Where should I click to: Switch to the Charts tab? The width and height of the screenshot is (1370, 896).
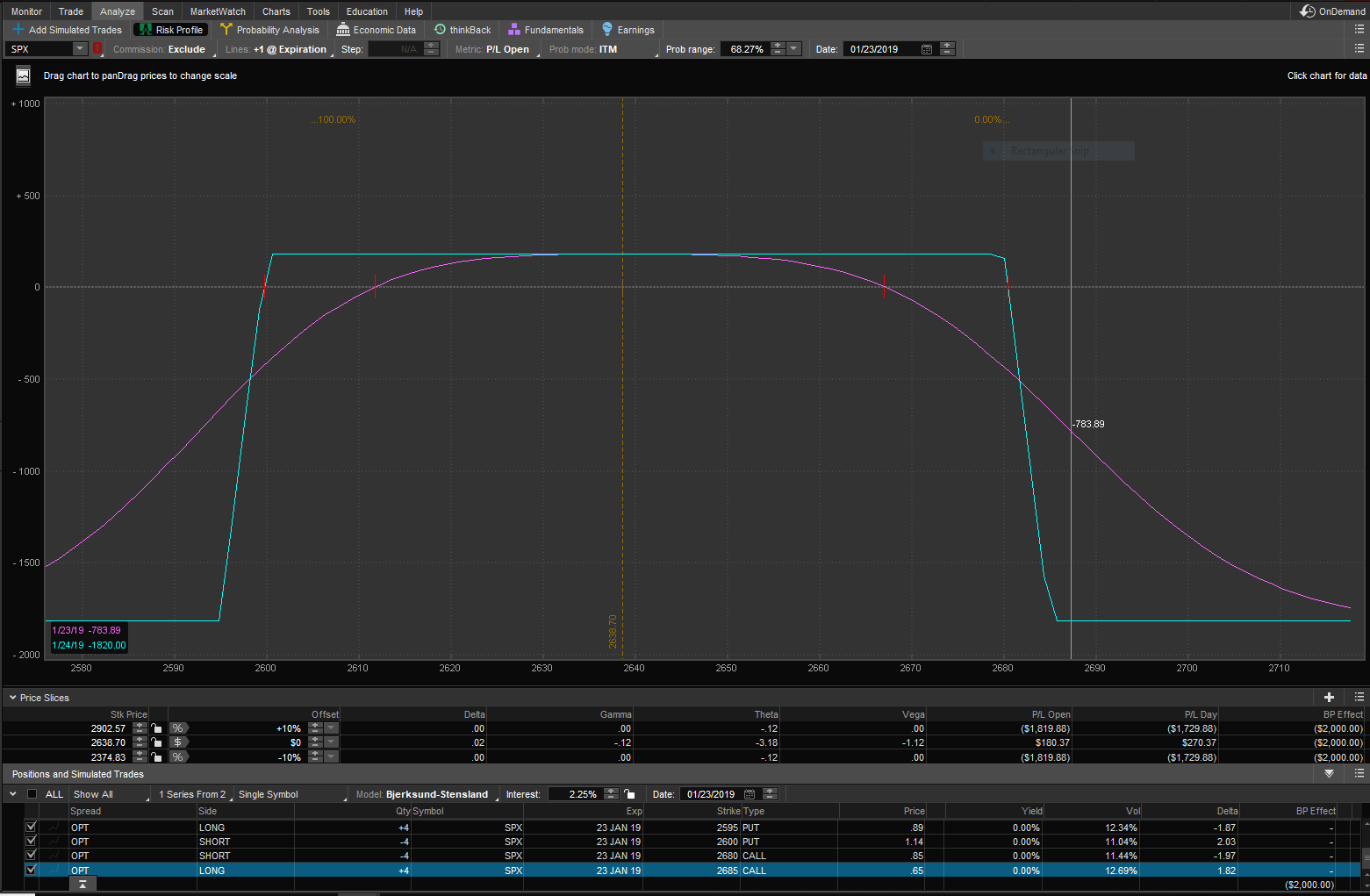click(x=276, y=11)
